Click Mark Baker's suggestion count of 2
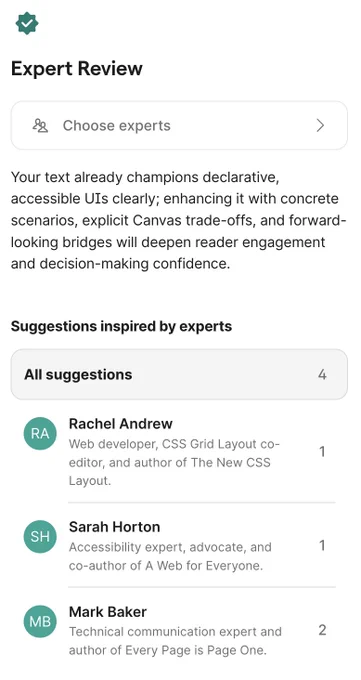The height and width of the screenshot is (680, 361). click(x=322, y=630)
